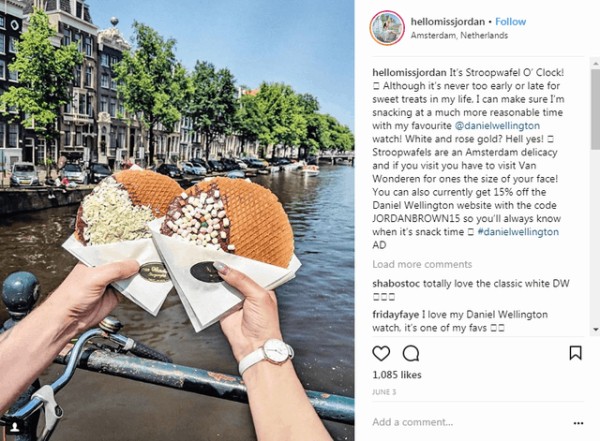Show tagged people icon on the photo
600x441 pixels.
pyautogui.click(x=15, y=427)
